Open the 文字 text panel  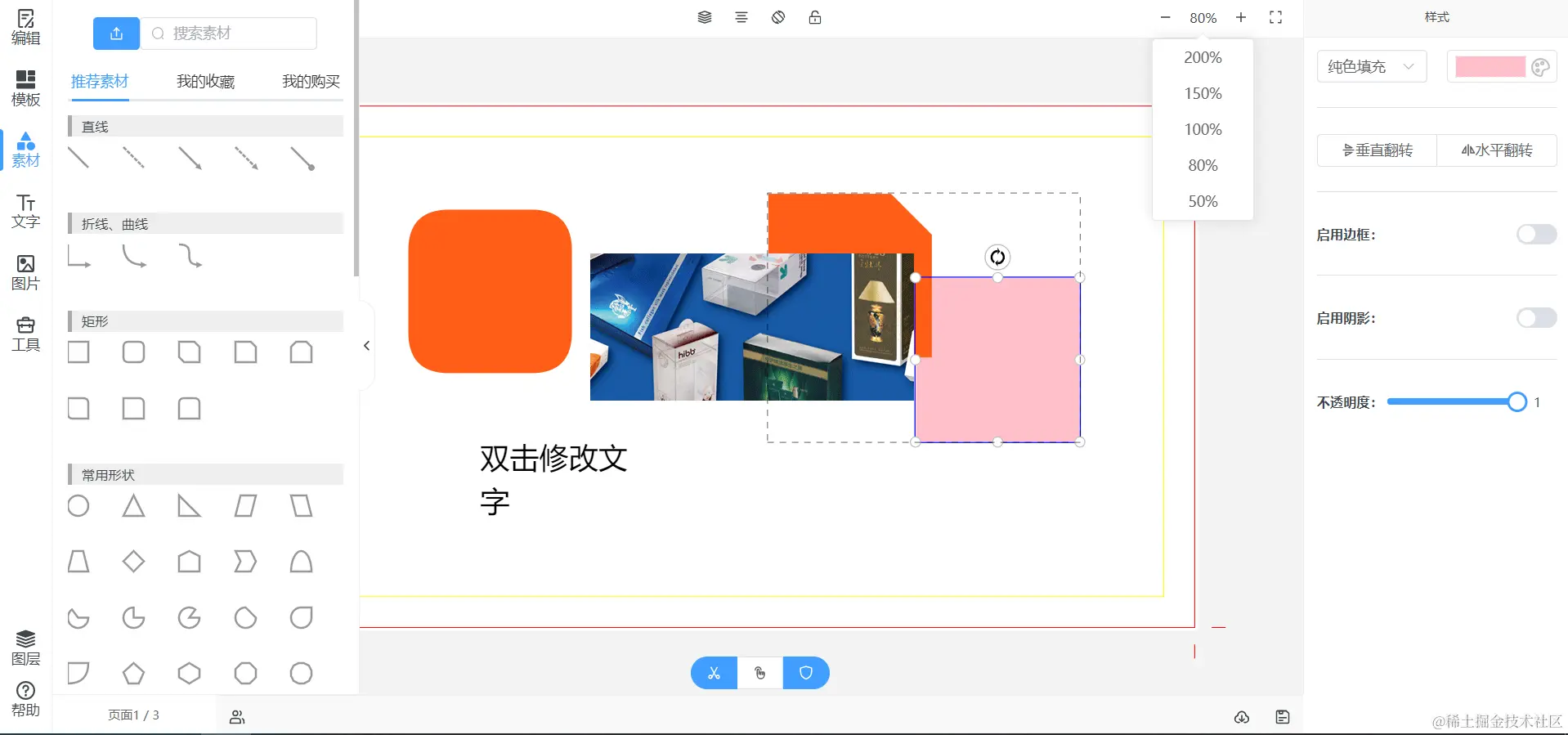[25, 211]
